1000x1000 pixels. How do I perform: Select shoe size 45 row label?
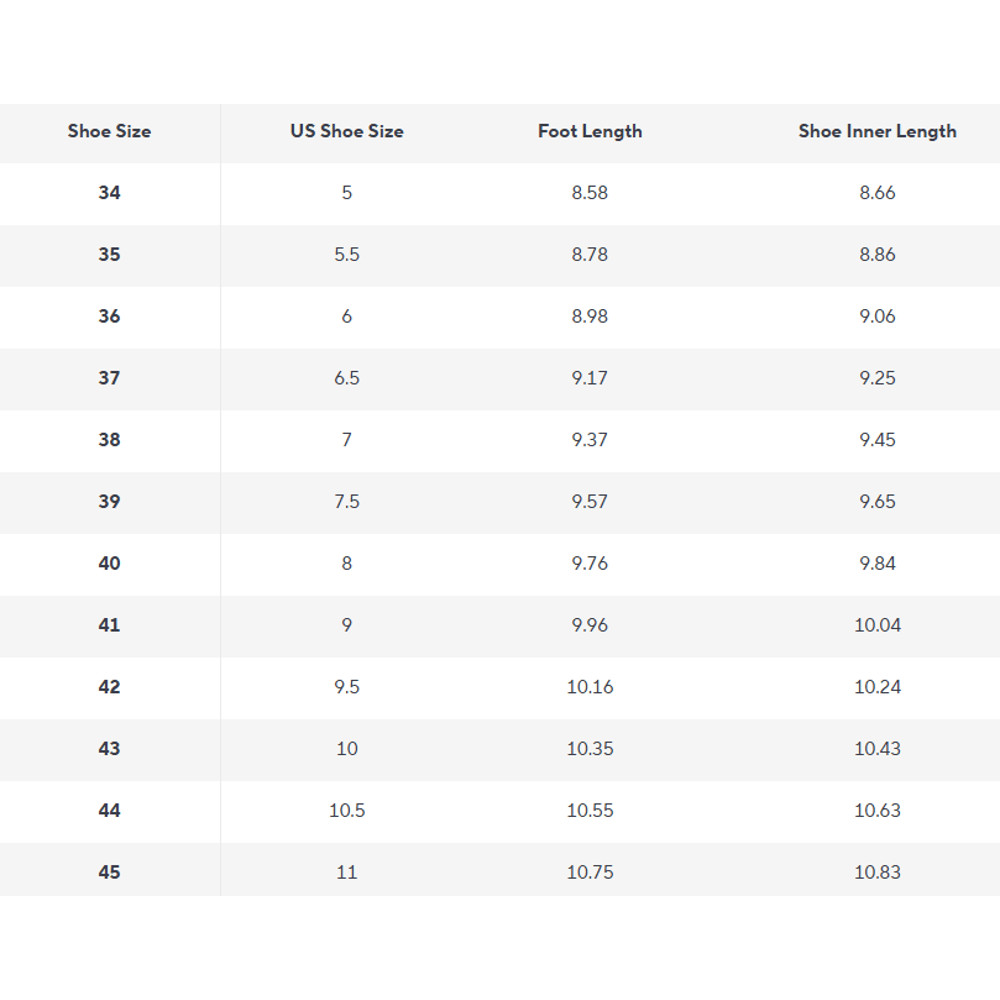(x=109, y=873)
